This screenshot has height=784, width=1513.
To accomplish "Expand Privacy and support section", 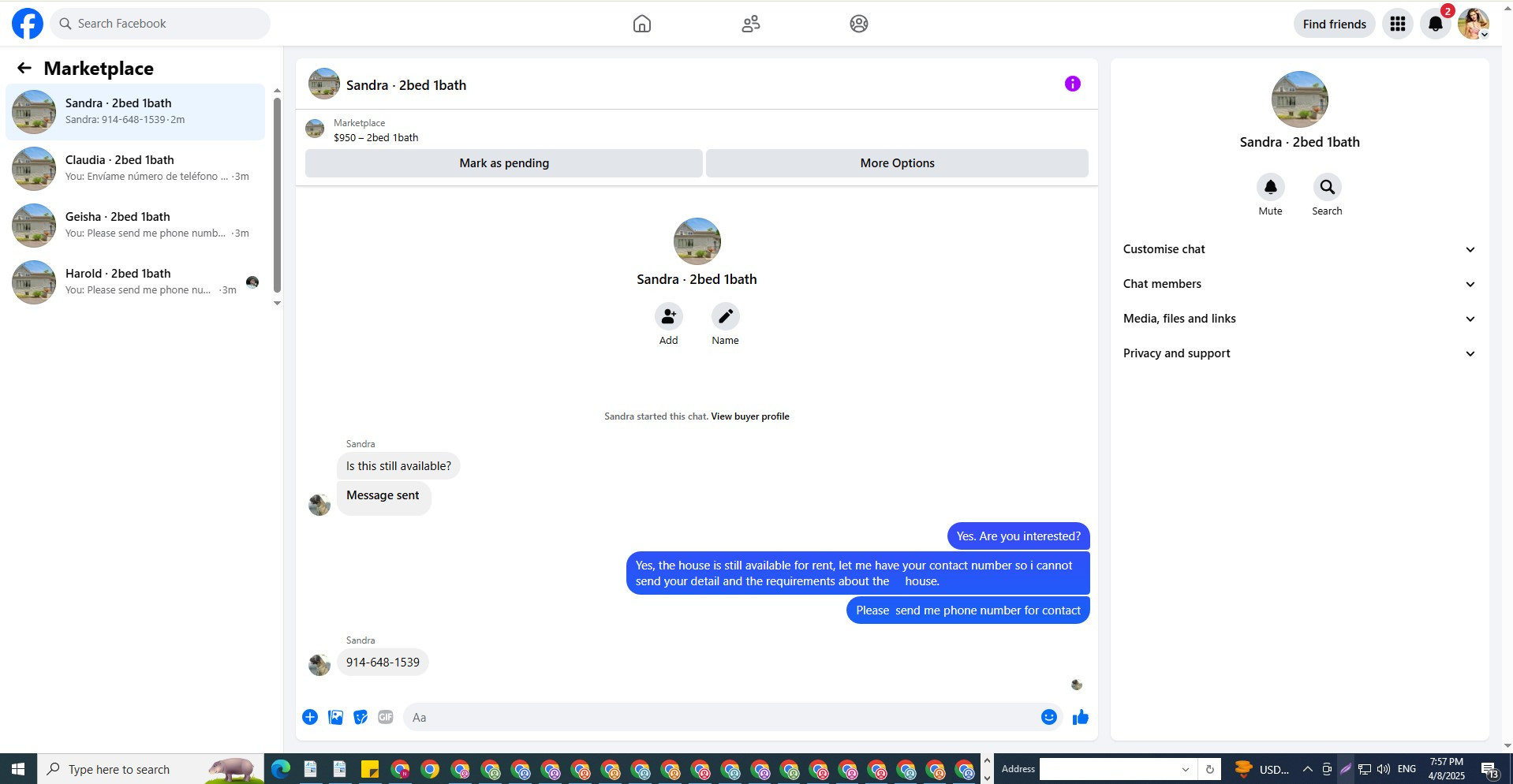I will coord(1299,353).
